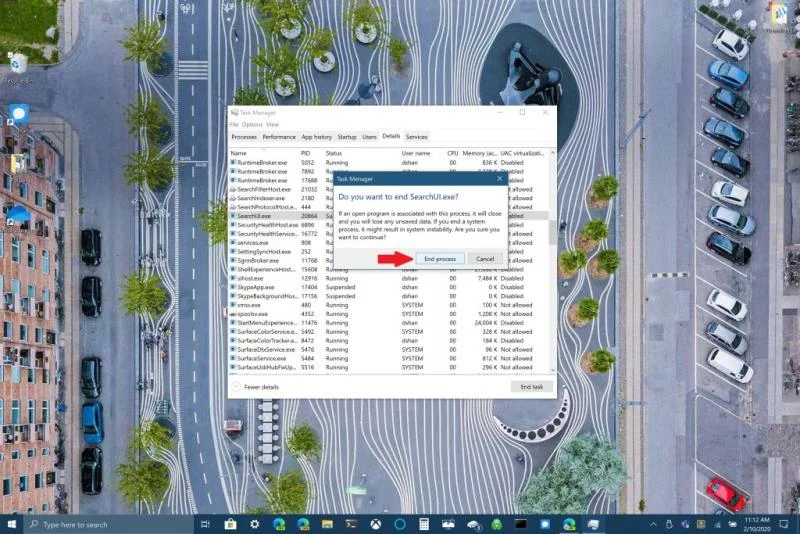
Task: Open Cortana circle on the taskbar
Action: pos(400,524)
